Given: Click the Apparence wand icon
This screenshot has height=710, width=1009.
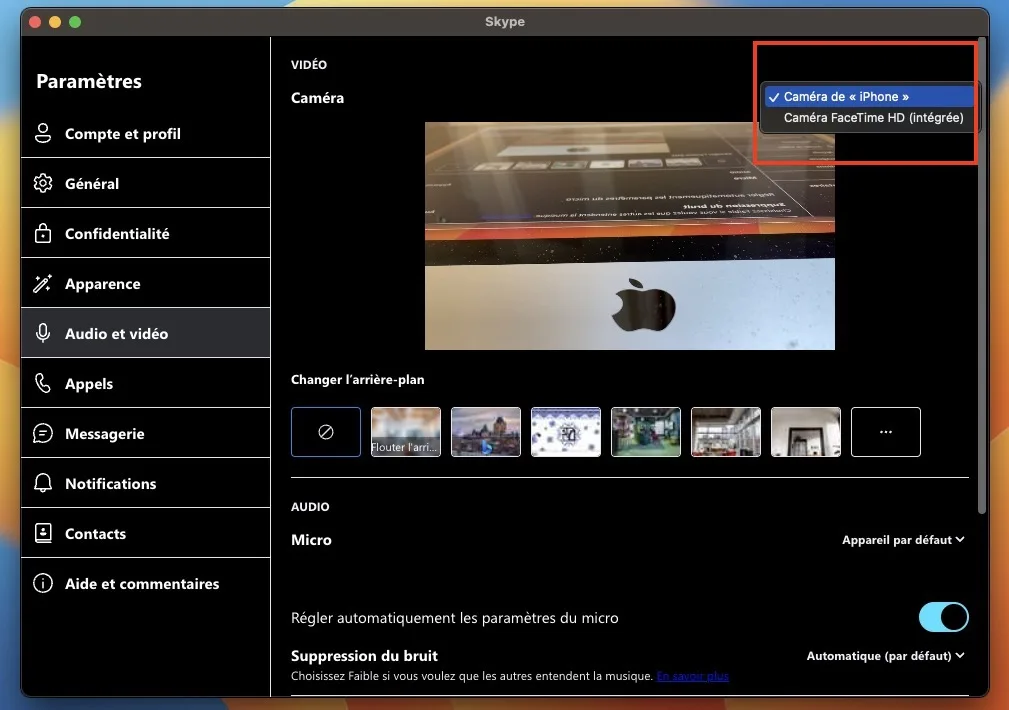Looking at the screenshot, I should [x=42, y=283].
